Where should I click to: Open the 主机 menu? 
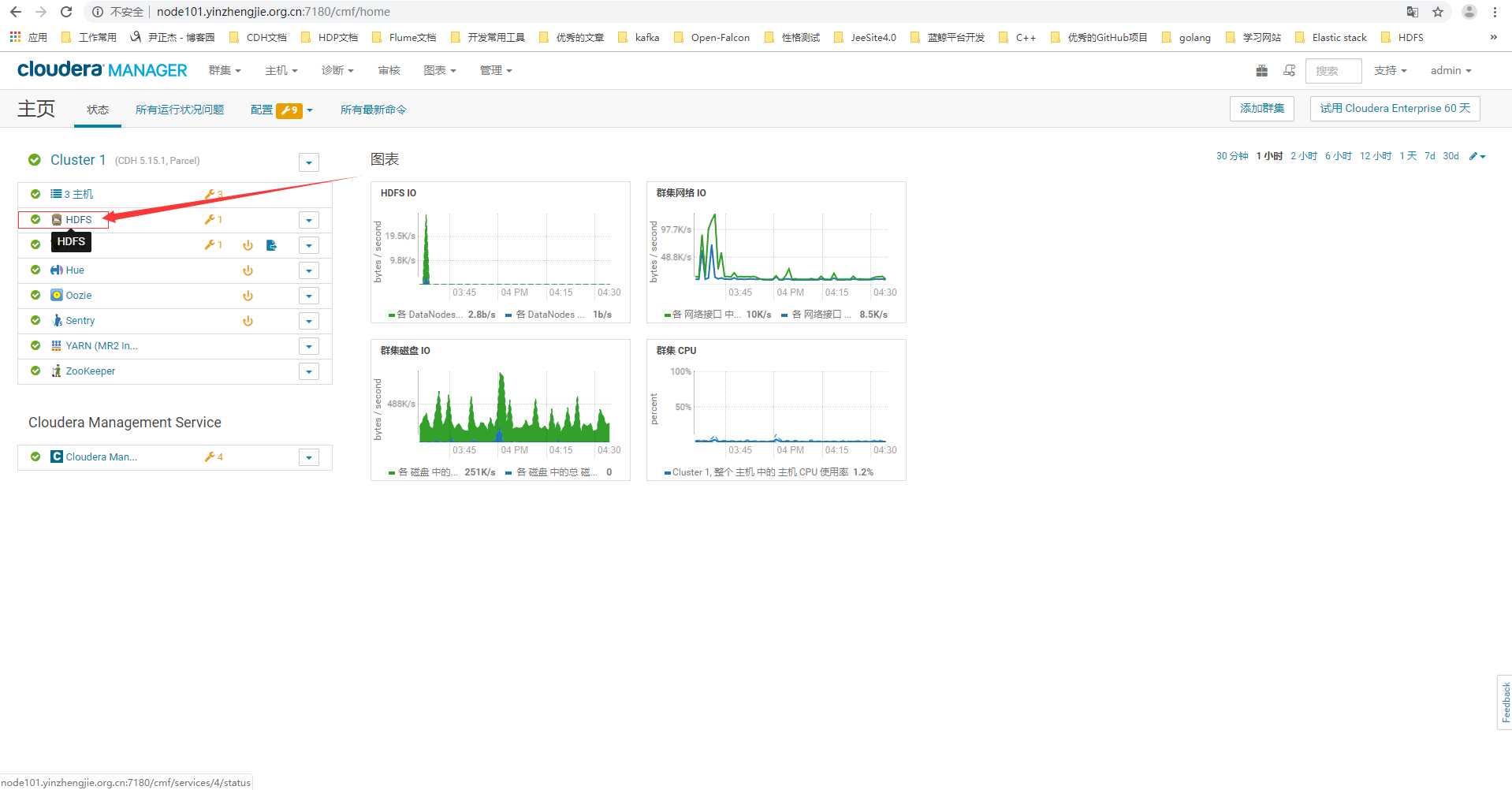pyautogui.click(x=281, y=70)
